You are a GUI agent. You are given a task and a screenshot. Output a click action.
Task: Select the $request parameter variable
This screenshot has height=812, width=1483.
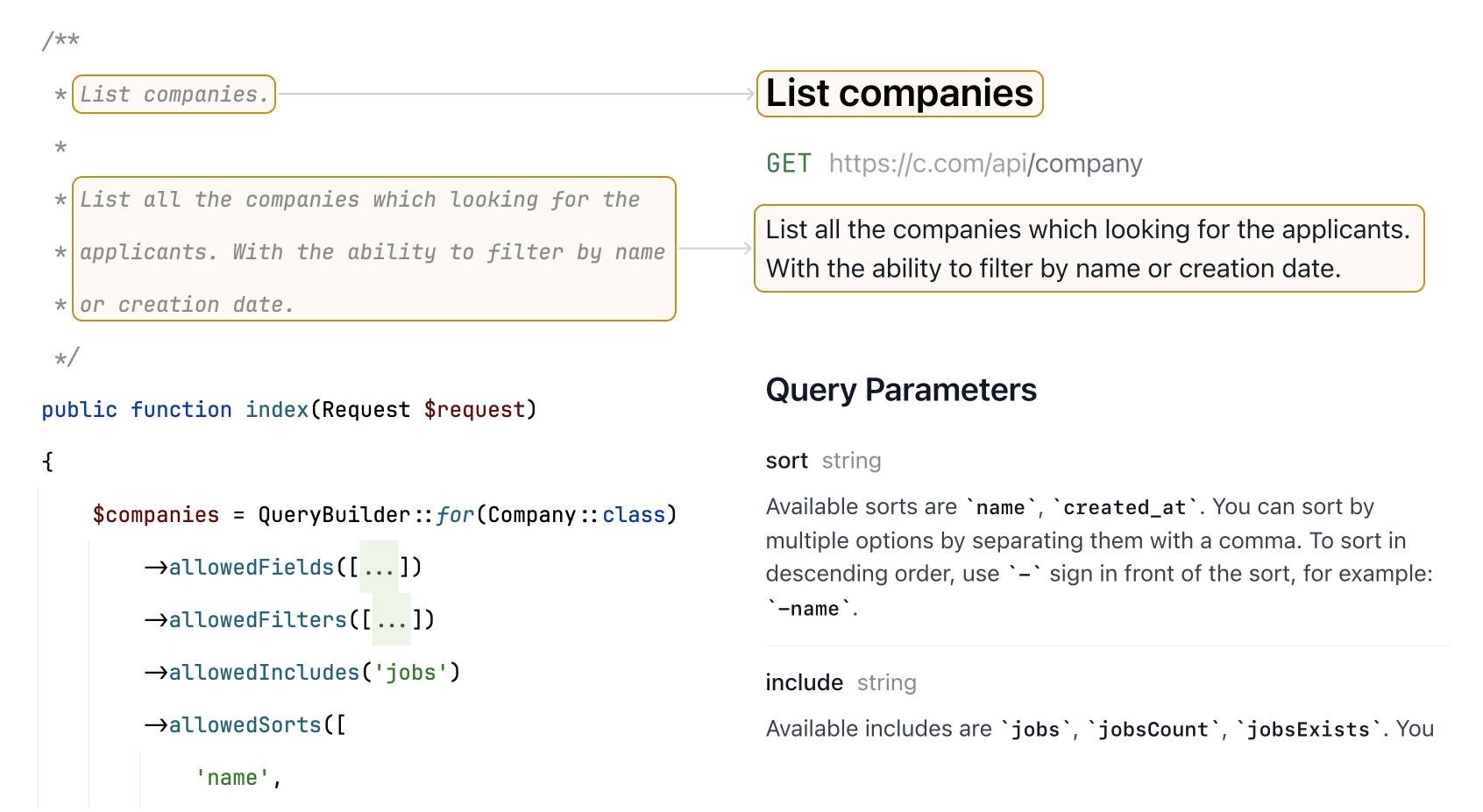474,410
